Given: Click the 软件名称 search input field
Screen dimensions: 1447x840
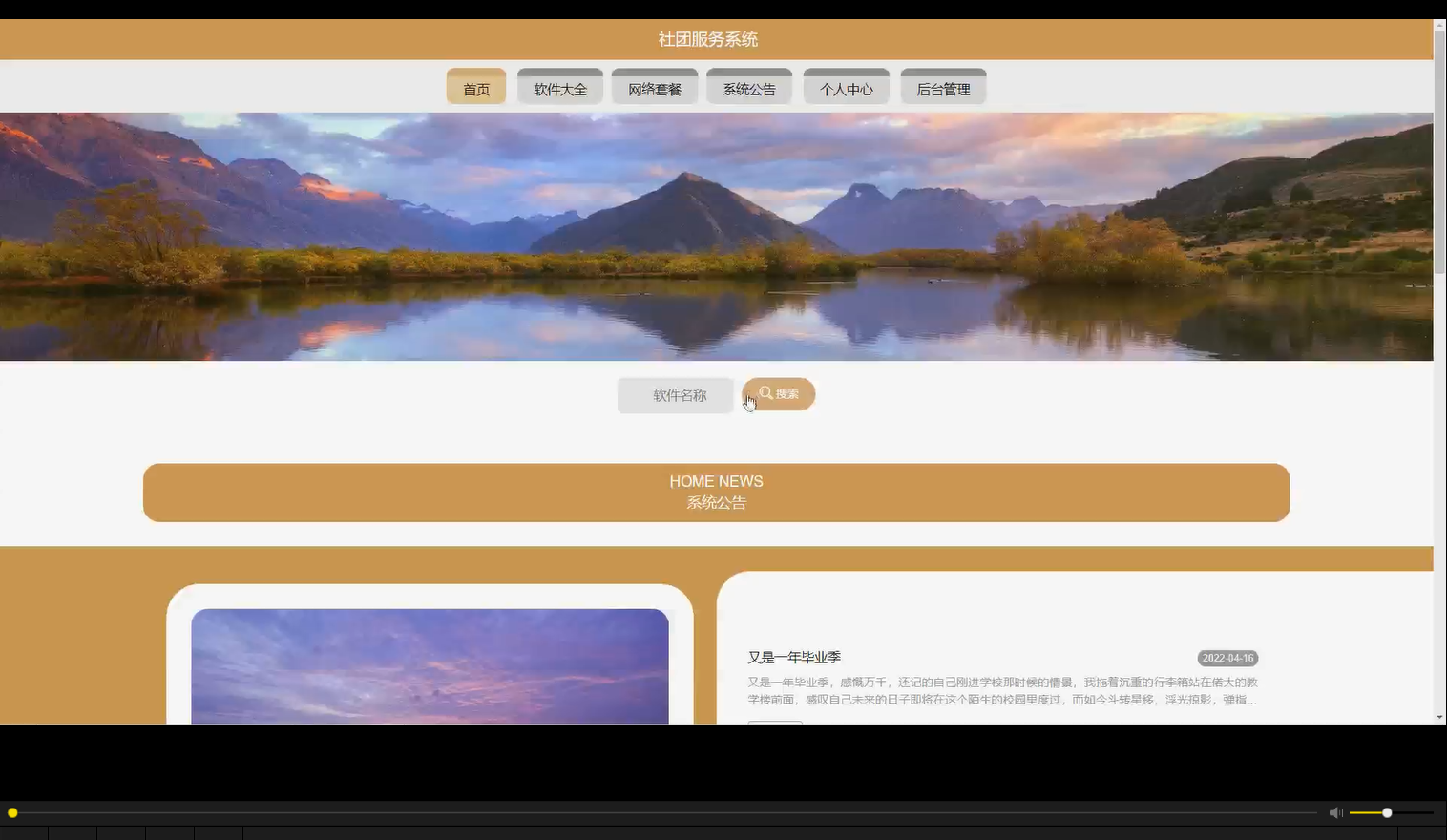Looking at the screenshot, I should click(x=676, y=395).
